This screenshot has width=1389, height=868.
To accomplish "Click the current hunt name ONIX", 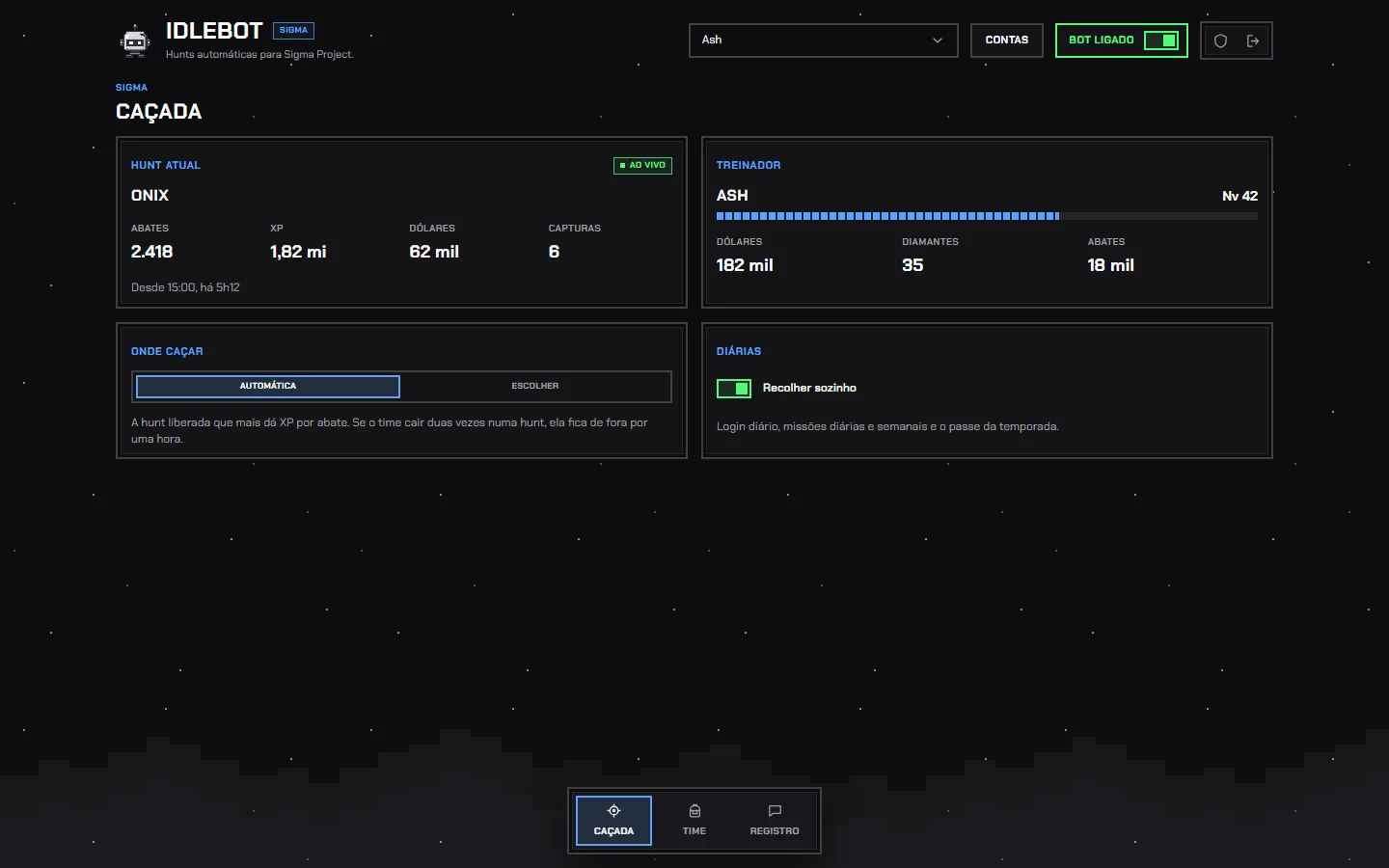I will [x=150, y=196].
